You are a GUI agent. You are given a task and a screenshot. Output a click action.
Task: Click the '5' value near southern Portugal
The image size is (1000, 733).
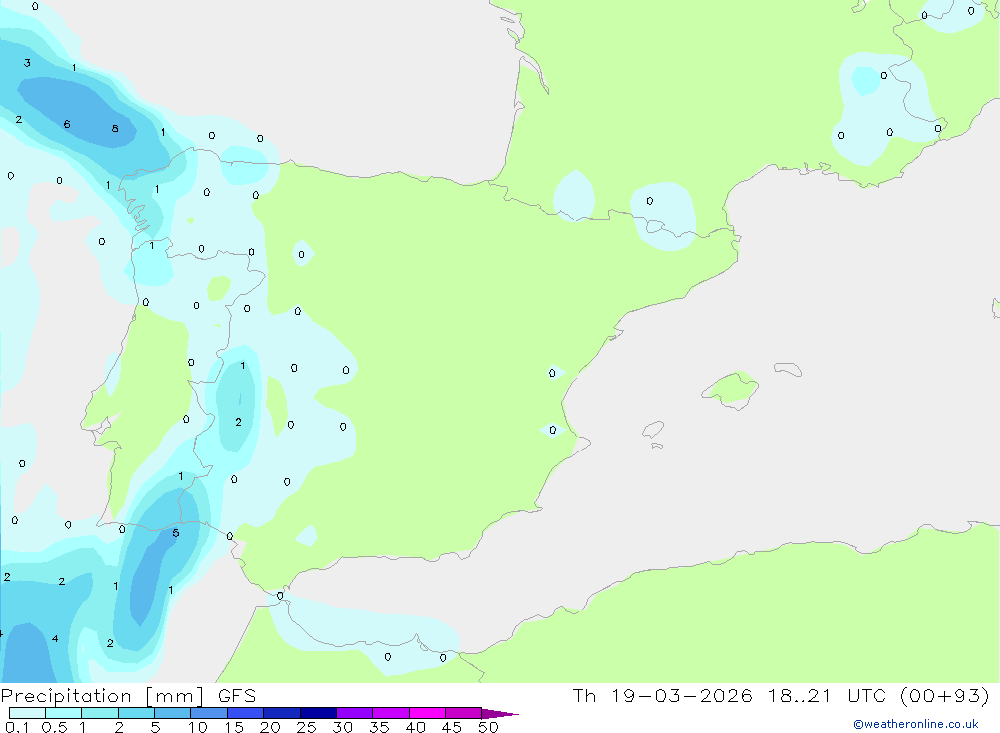coord(176,533)
